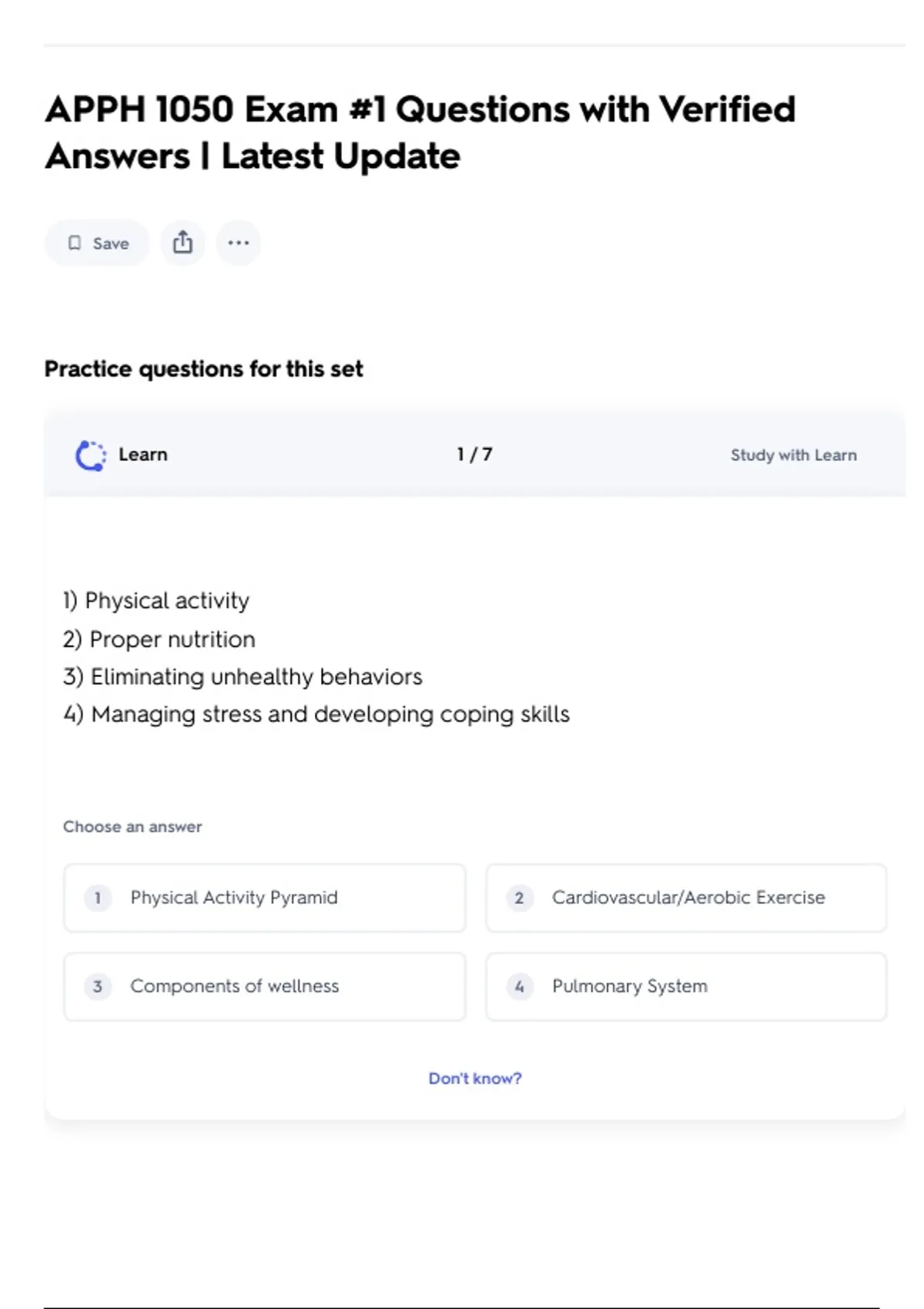Click the APPH 1050 Exam set title
The height and width of the screenshot is (1309, 924).
pos(420,132)
